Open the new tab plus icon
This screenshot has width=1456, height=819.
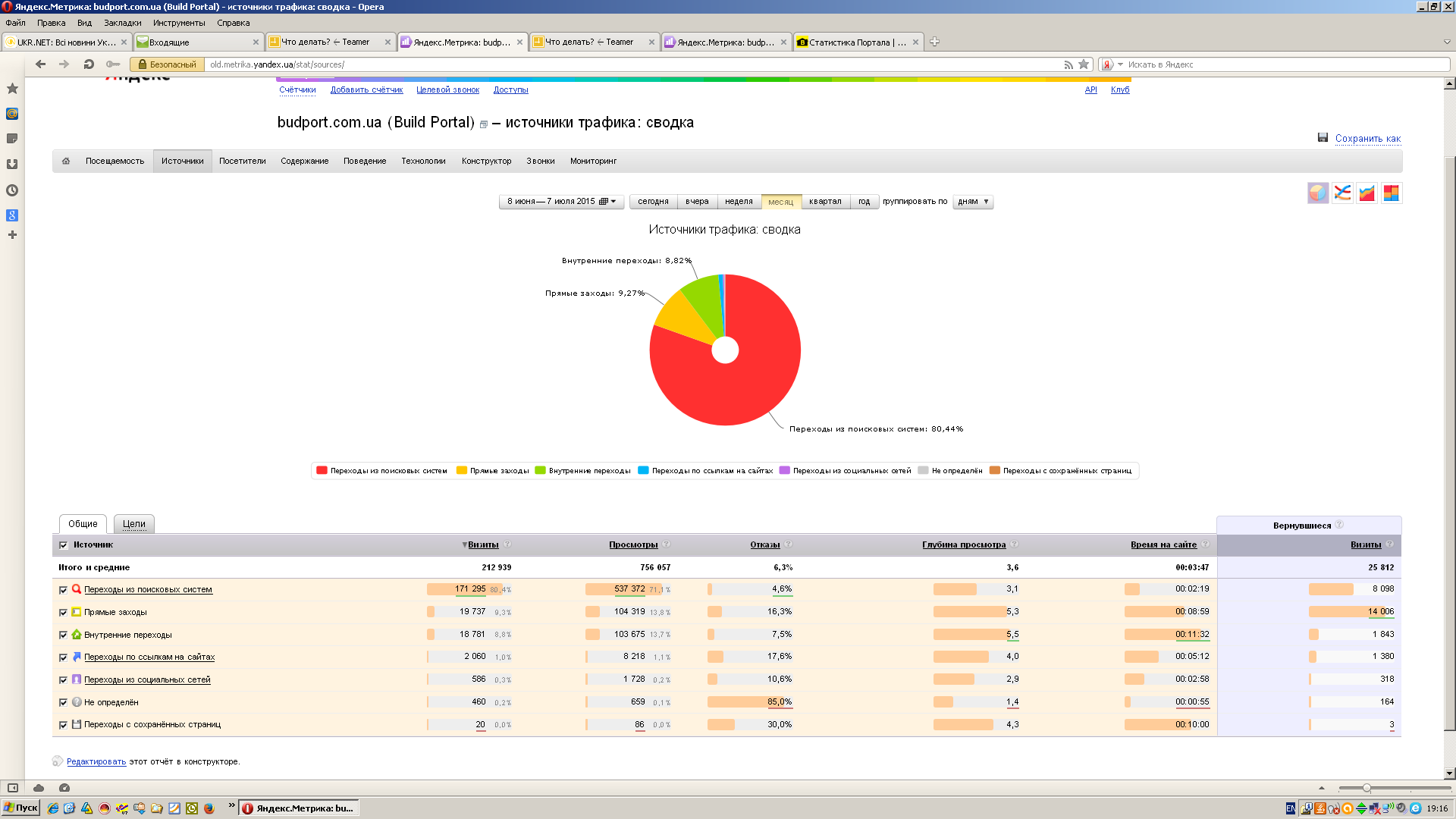pos(934,42)
